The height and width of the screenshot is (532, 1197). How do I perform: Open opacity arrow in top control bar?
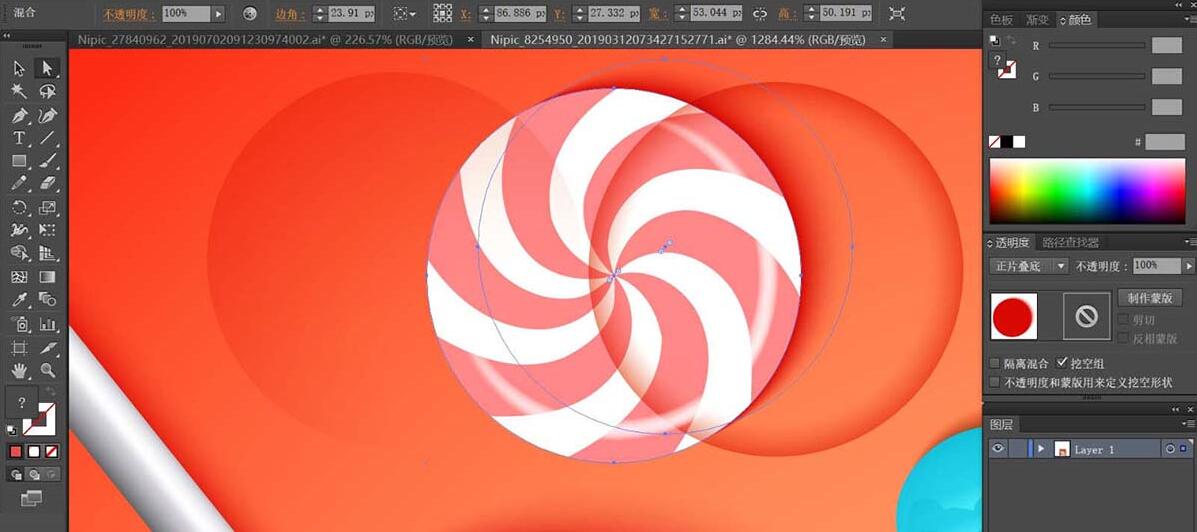[x=218, y=14]
